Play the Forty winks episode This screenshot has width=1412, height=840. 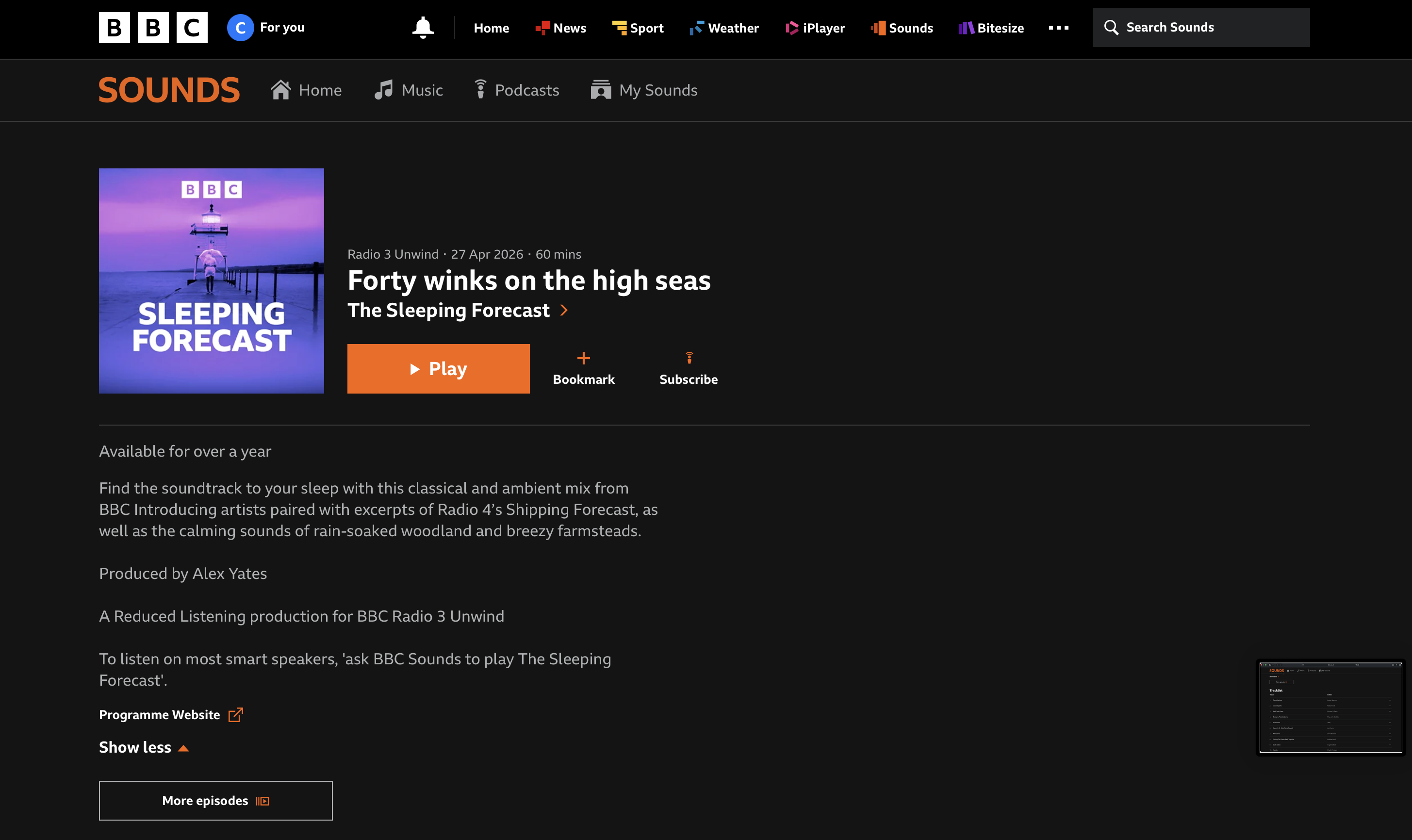[x=439, y=368]
